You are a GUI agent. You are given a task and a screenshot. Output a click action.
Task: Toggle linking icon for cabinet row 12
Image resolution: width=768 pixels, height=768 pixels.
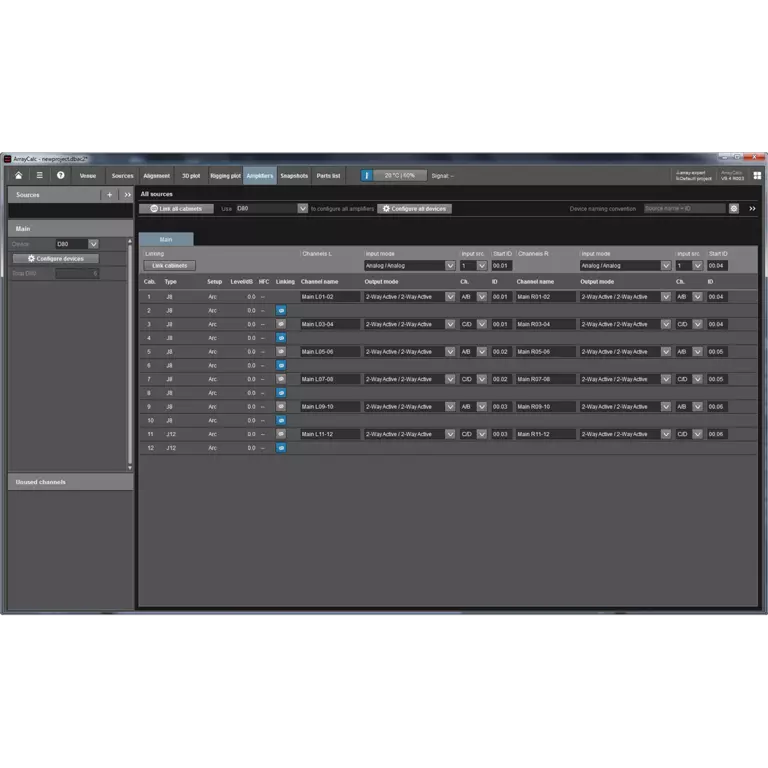point(281,448)
